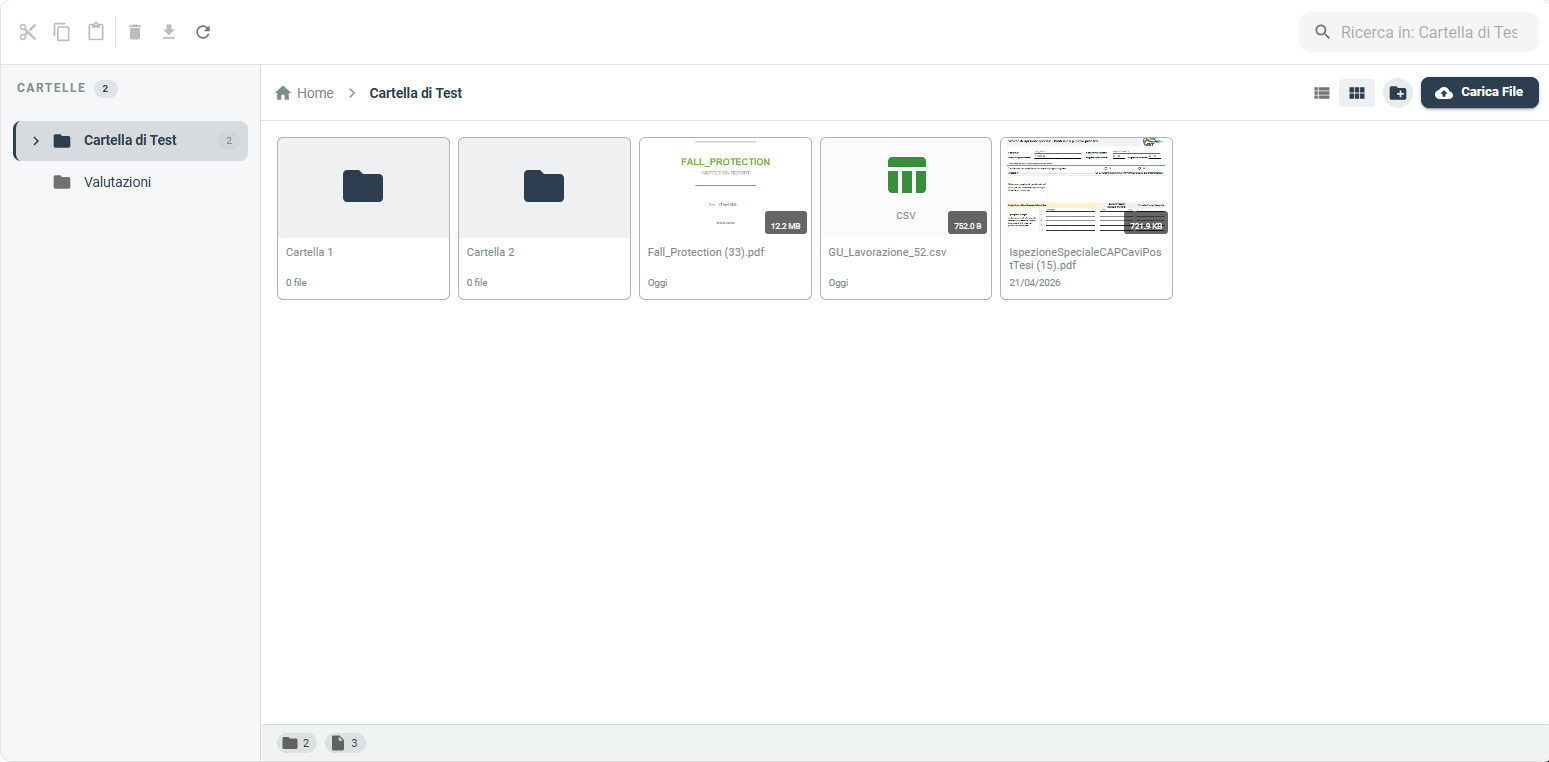The height and width of the screenshot is (762, 1549).
Task: Go to Home via breadcrumb link
Action: (315, 93)
